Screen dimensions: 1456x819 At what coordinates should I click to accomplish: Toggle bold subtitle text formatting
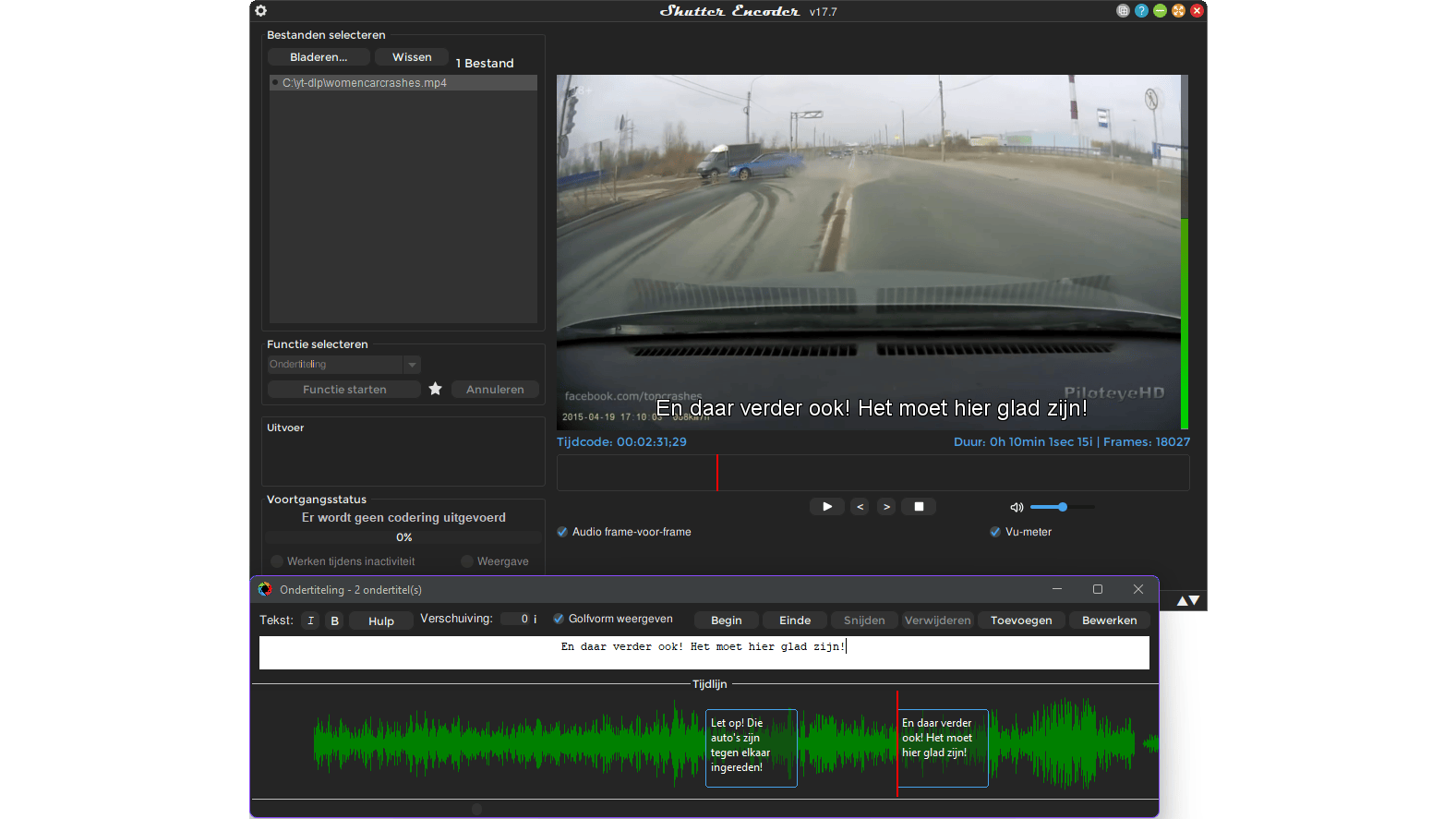335,620
